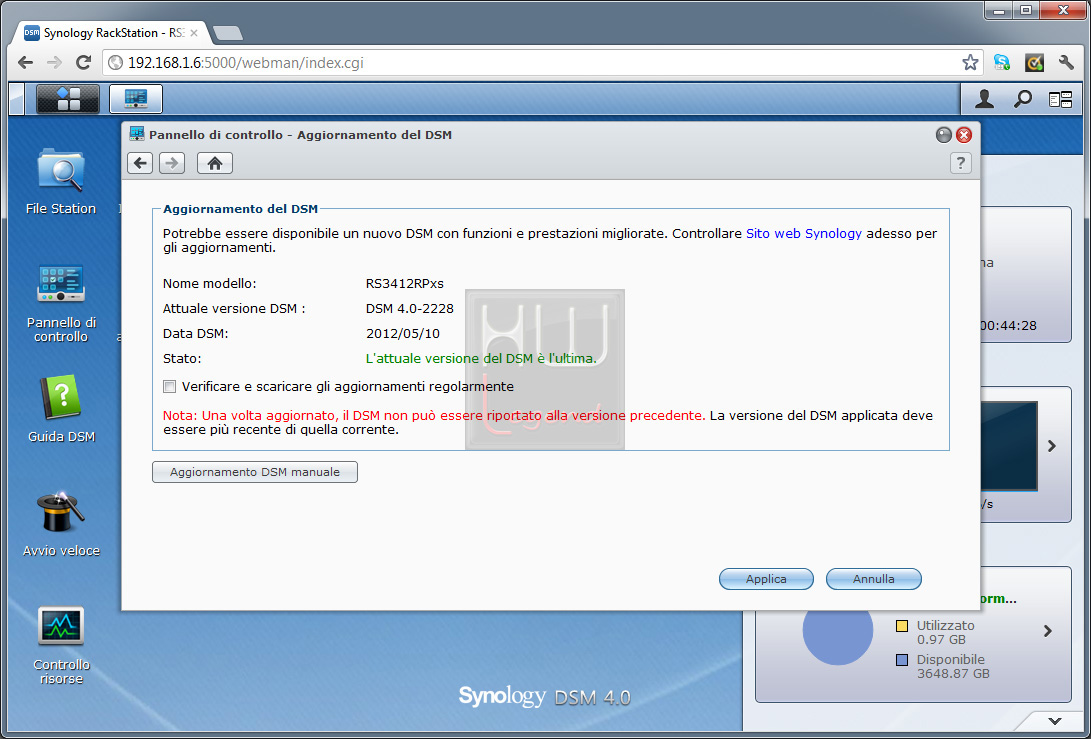The width and height of the screenshot is (1091, 739).
Task: Click Aggiornamento DSM manuale button
Action: click(x=255, y=472)
